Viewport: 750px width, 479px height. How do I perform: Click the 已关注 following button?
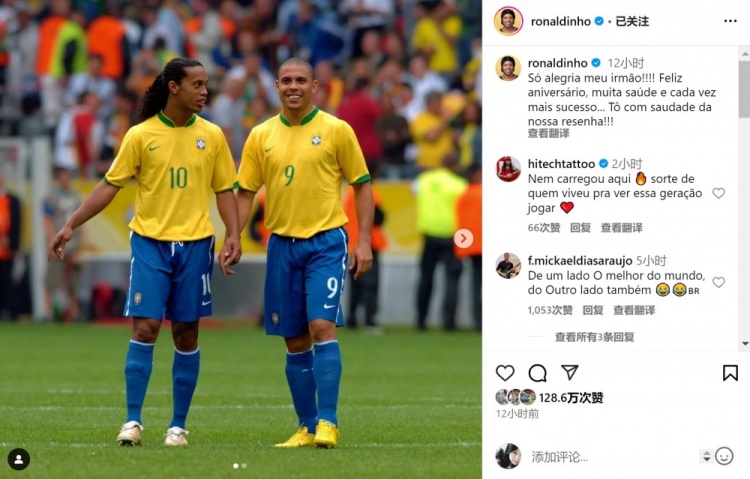pyautogui.click(x=632, y=21)
